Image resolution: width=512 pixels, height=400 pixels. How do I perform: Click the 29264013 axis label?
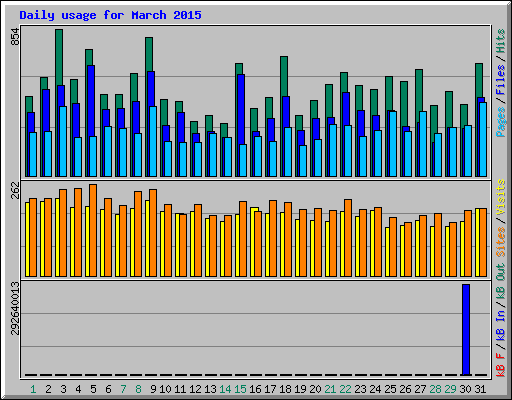click(x=15, y=308)
